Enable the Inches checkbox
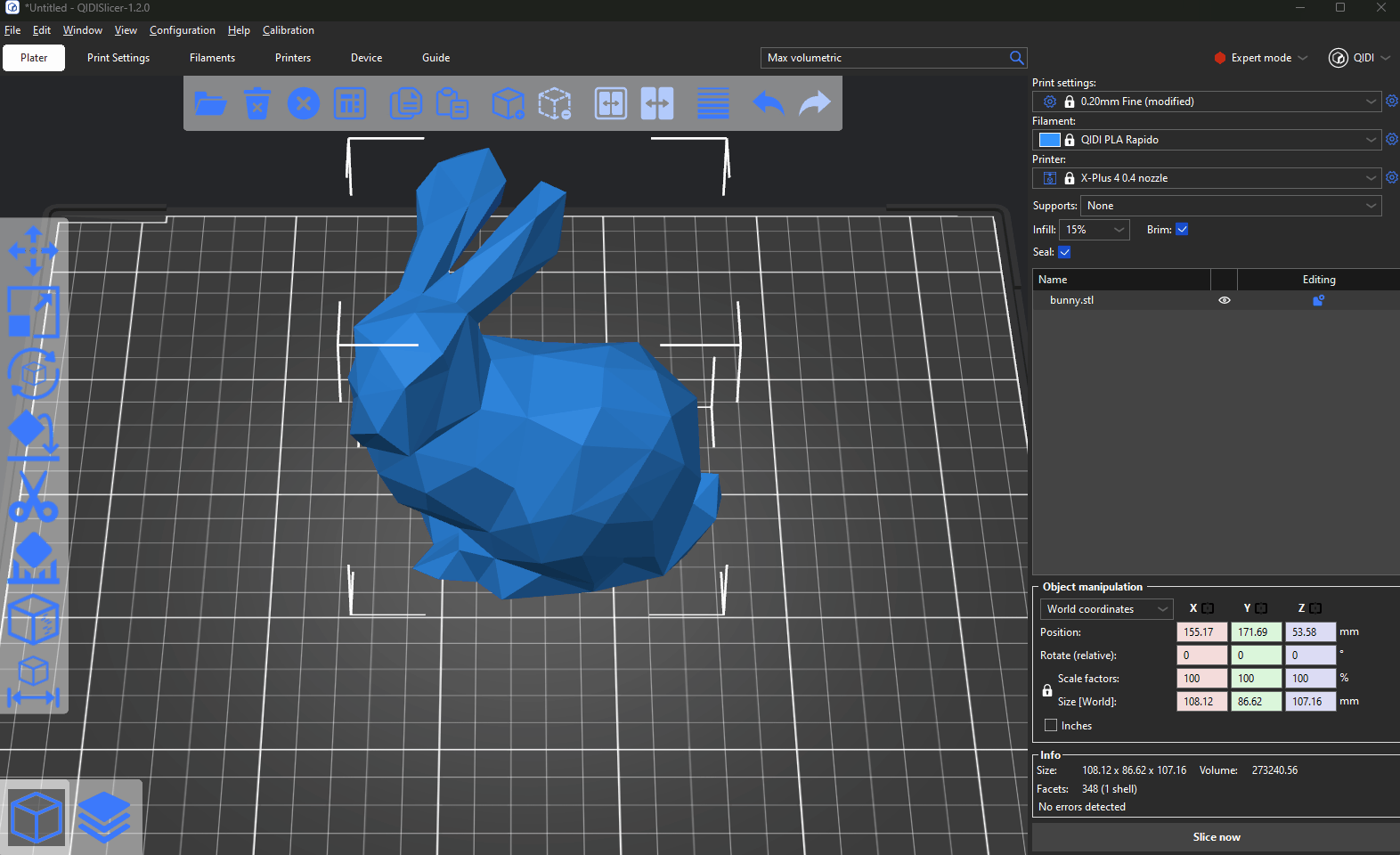The image size is (1400, 855). pos(1051,725)
